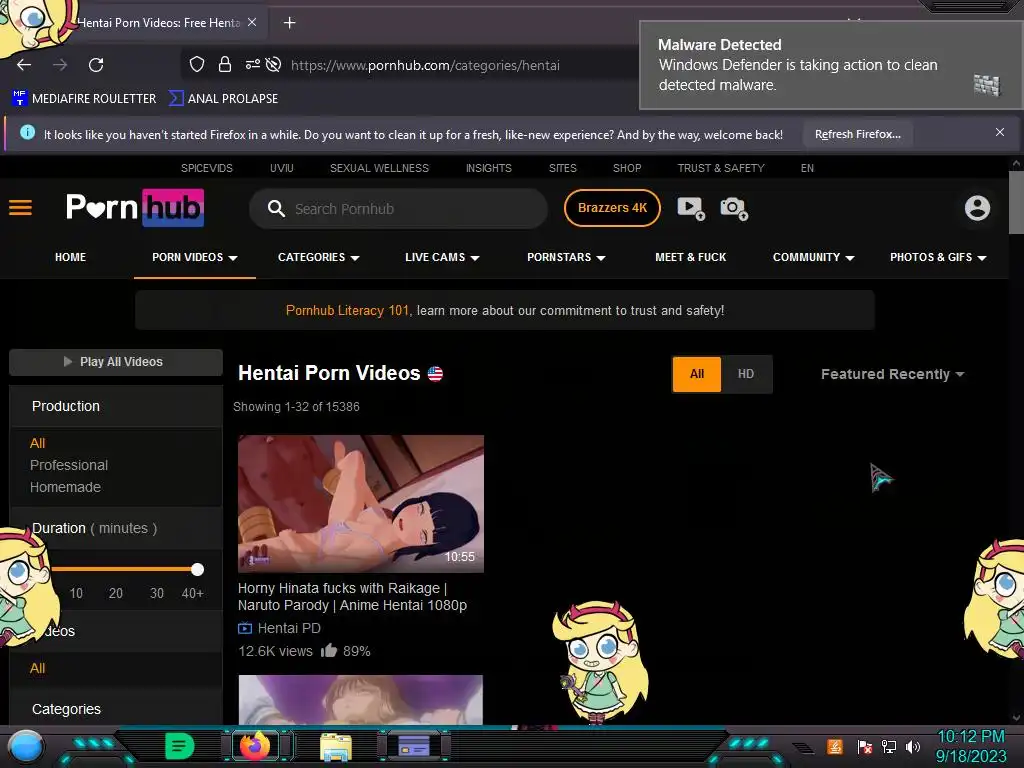Open the EN language selector
Screen dimensions: 1024x768
(807, 168)
